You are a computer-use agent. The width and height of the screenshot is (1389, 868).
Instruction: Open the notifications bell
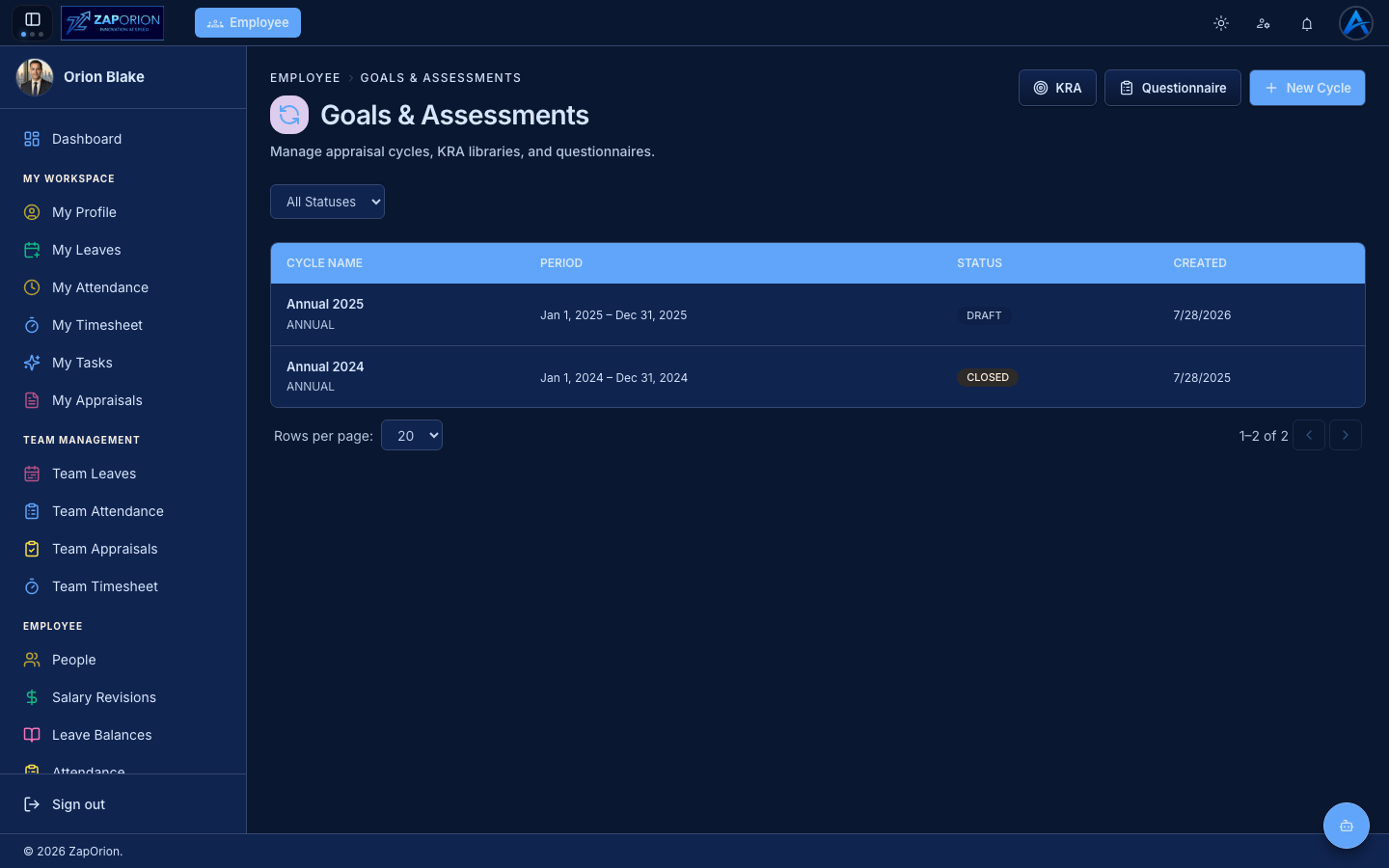[x=1307, y=23]
